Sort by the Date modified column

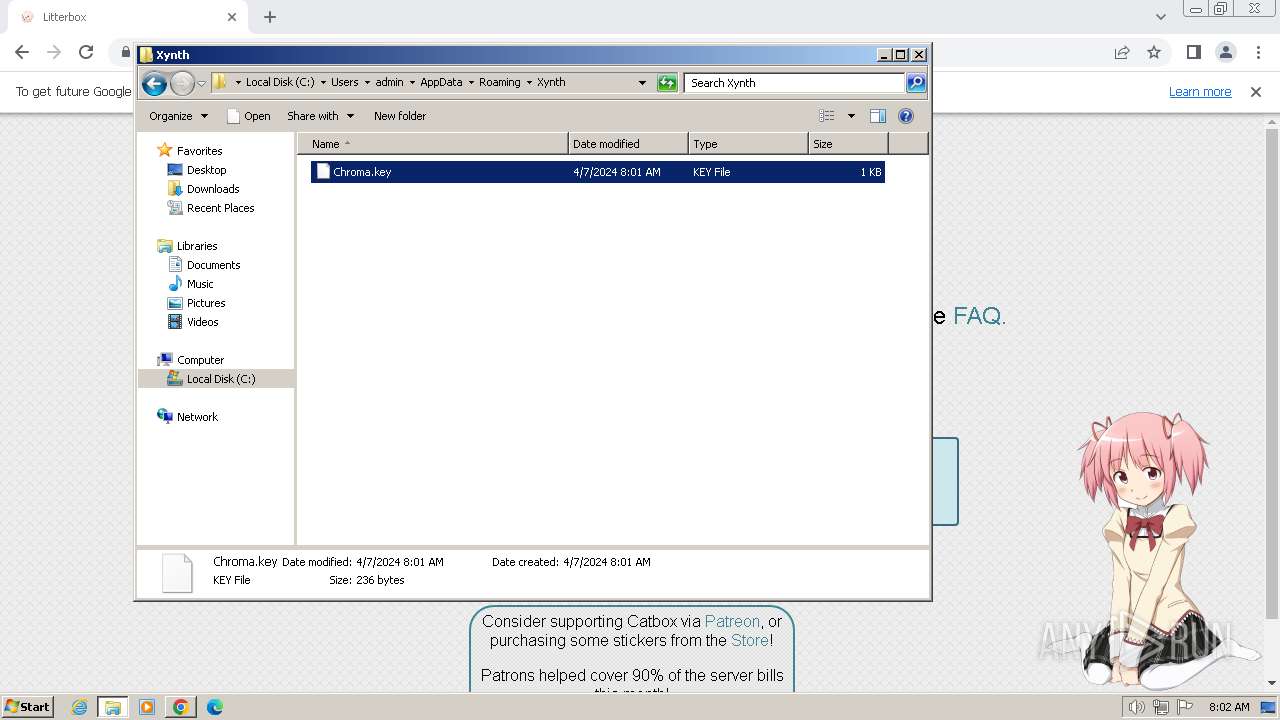coord(628,144)
